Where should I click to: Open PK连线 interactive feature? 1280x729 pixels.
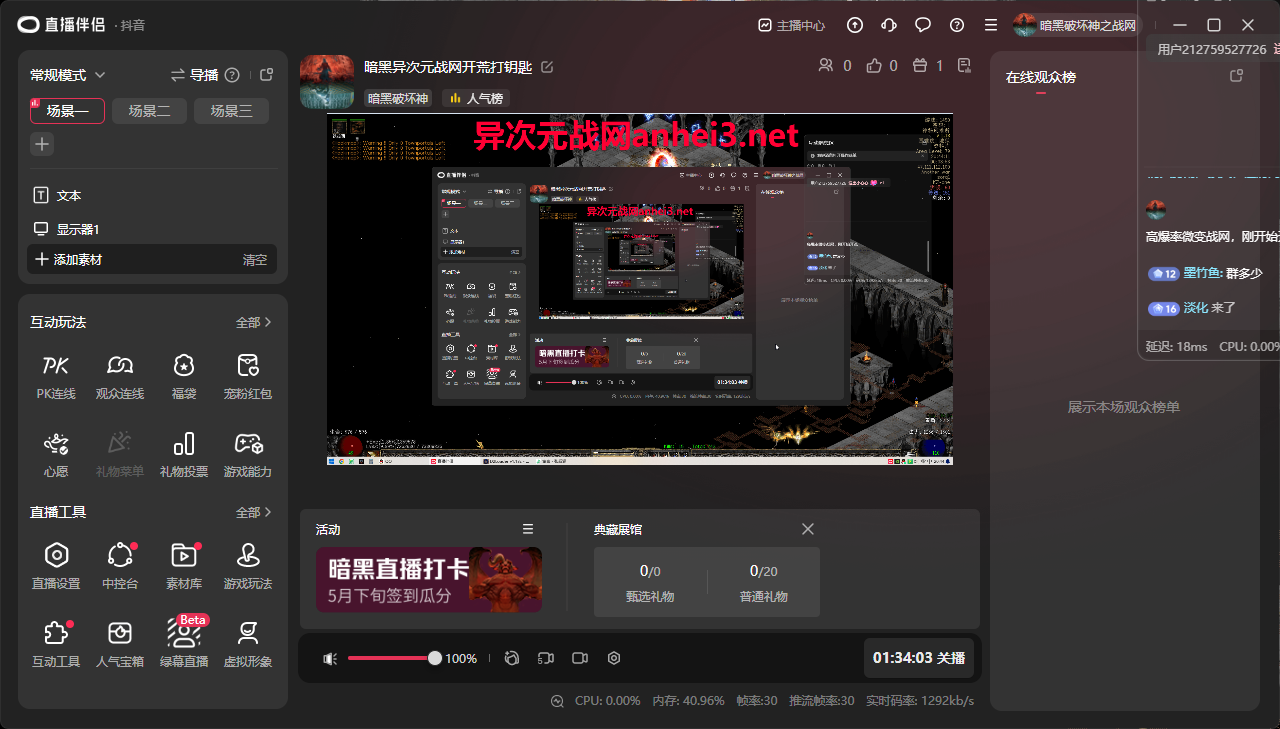click(56, 376)
